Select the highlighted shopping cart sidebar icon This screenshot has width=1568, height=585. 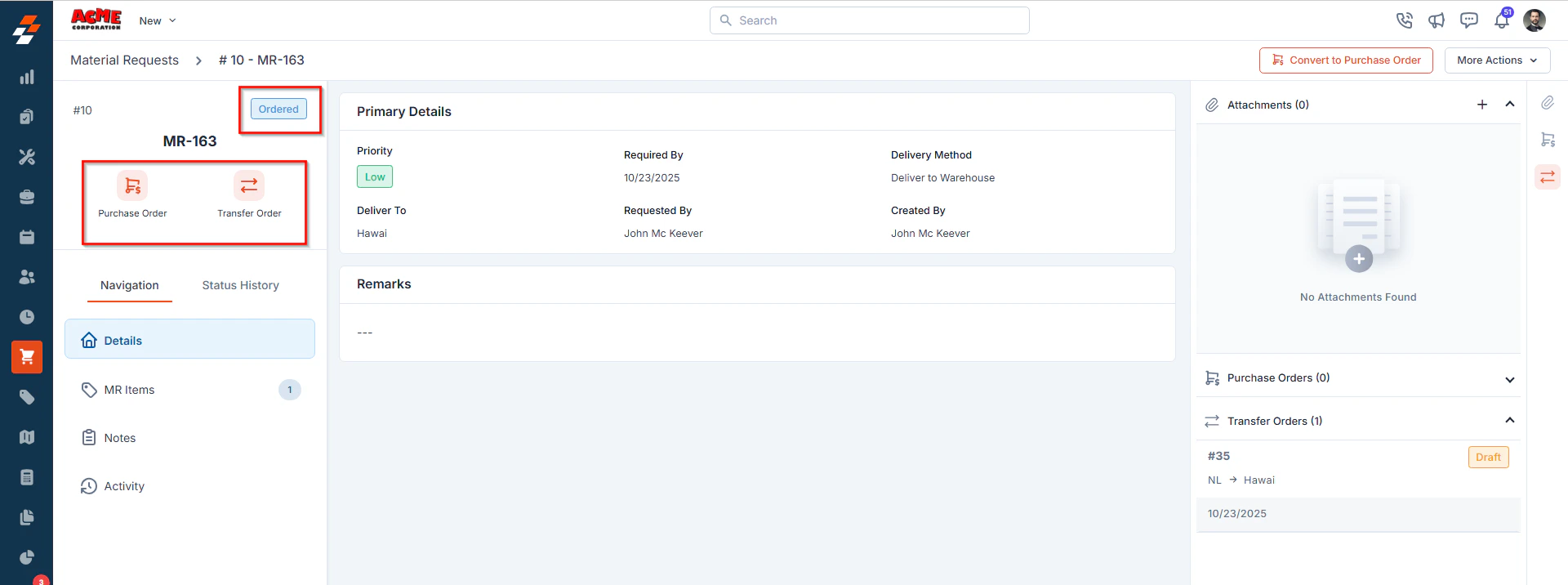(x=27, y=357)
